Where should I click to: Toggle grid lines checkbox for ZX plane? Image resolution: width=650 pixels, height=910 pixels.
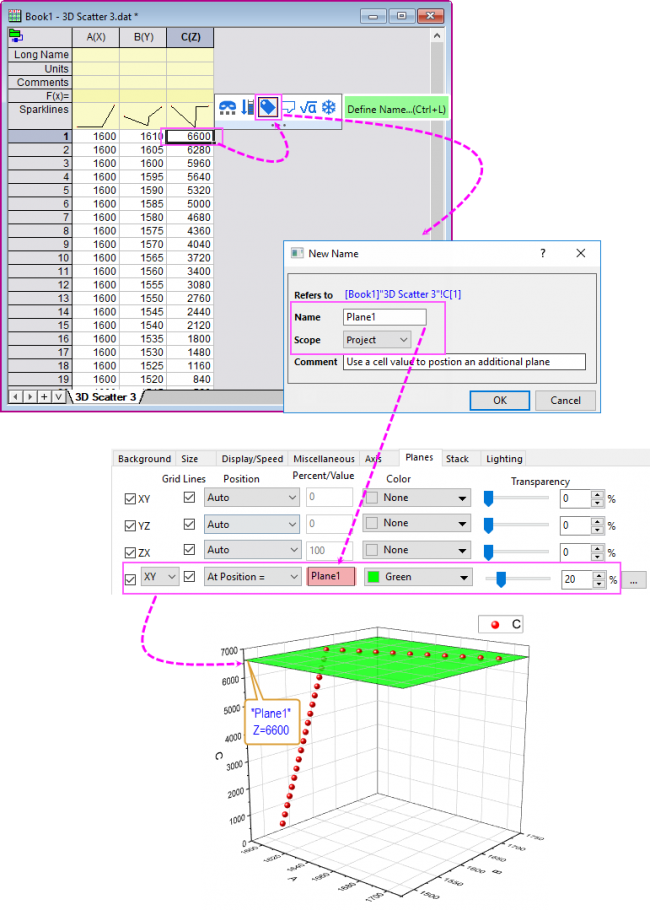189,550
